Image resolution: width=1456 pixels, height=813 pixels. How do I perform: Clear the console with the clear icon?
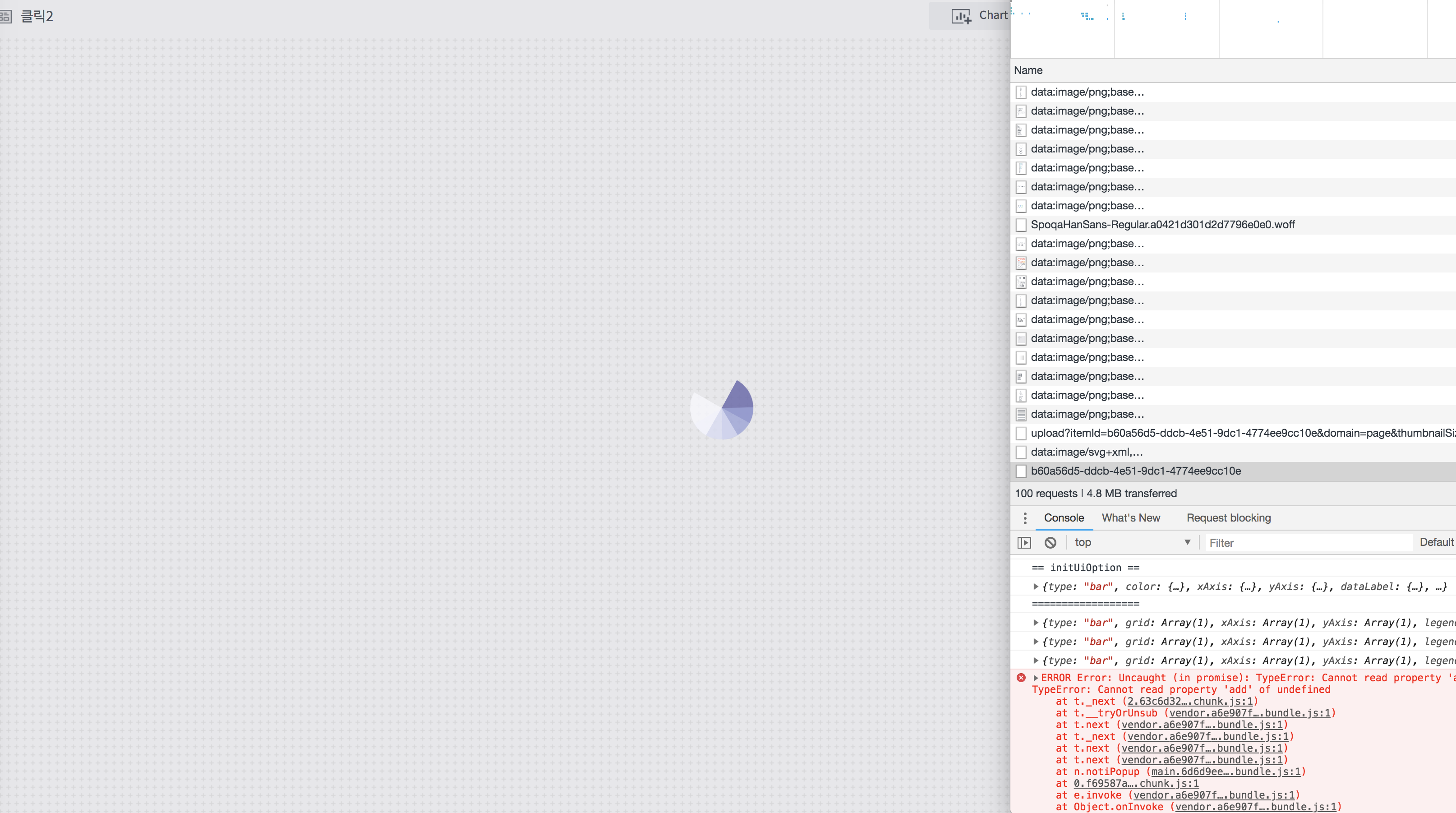pos(1050,542)
